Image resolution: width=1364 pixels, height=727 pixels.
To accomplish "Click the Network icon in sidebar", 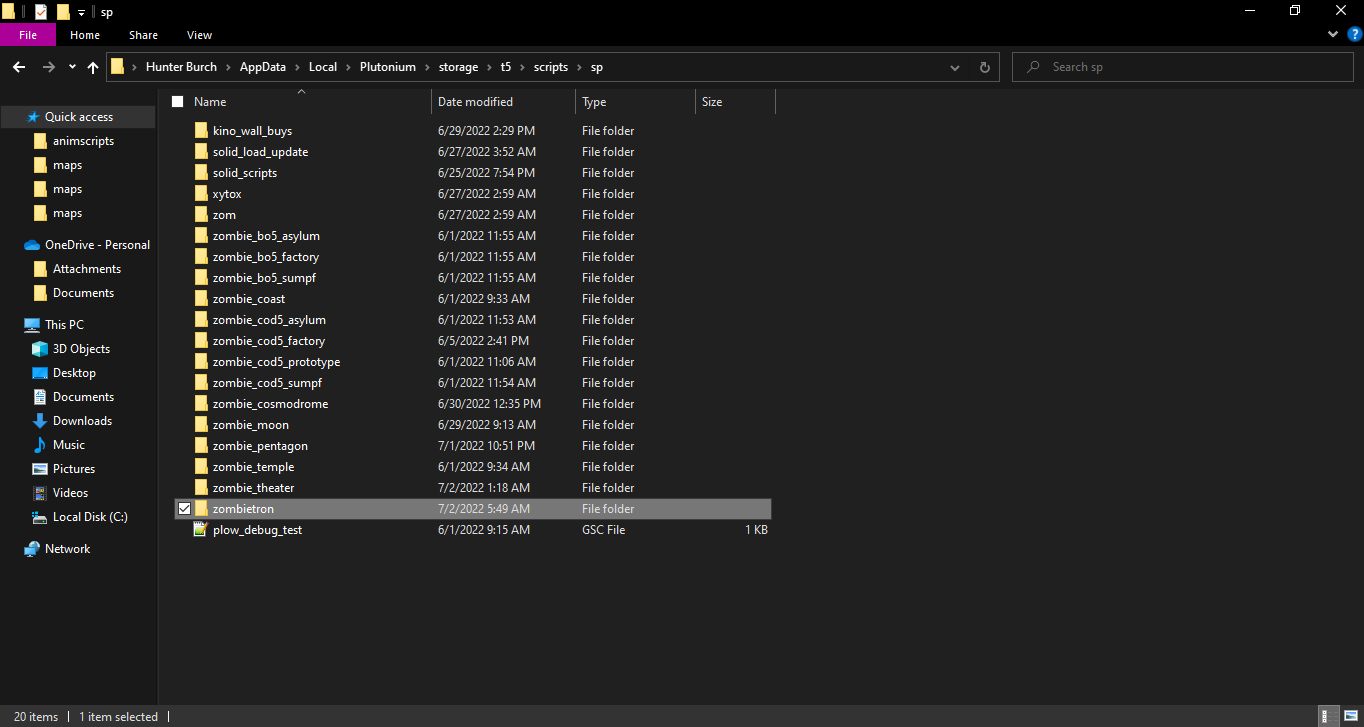I will click(x=32, y=549).
